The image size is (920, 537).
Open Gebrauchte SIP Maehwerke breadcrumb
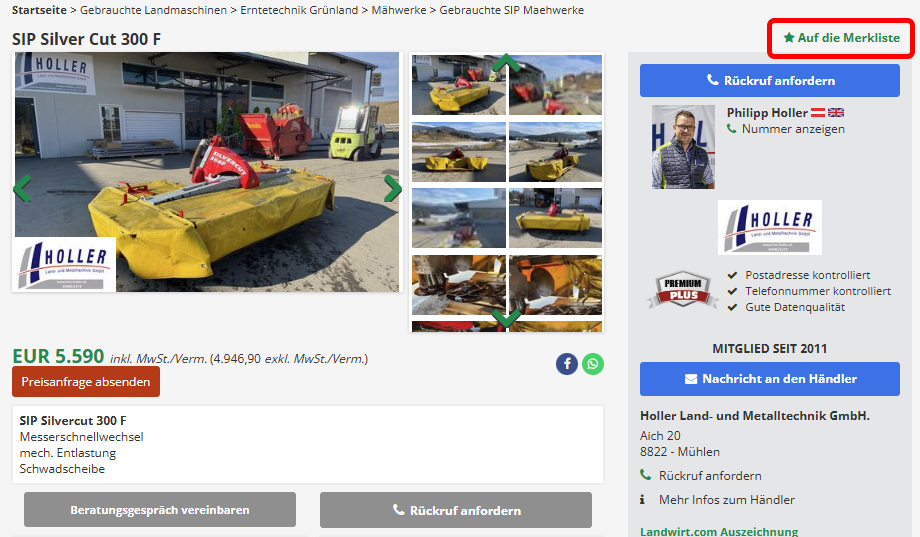(x=512, y=10)
